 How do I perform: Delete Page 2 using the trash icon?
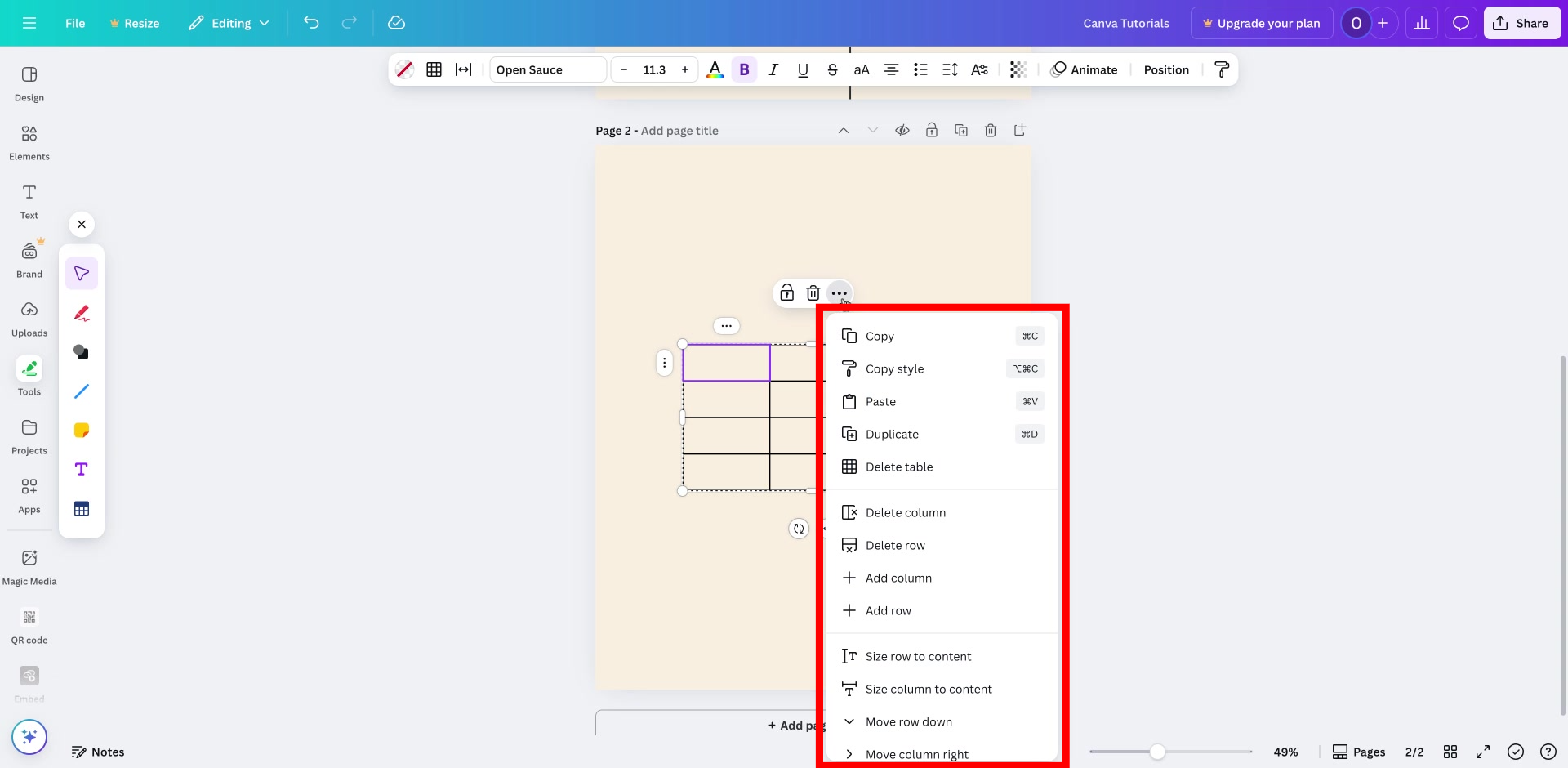tap(990, 130)
